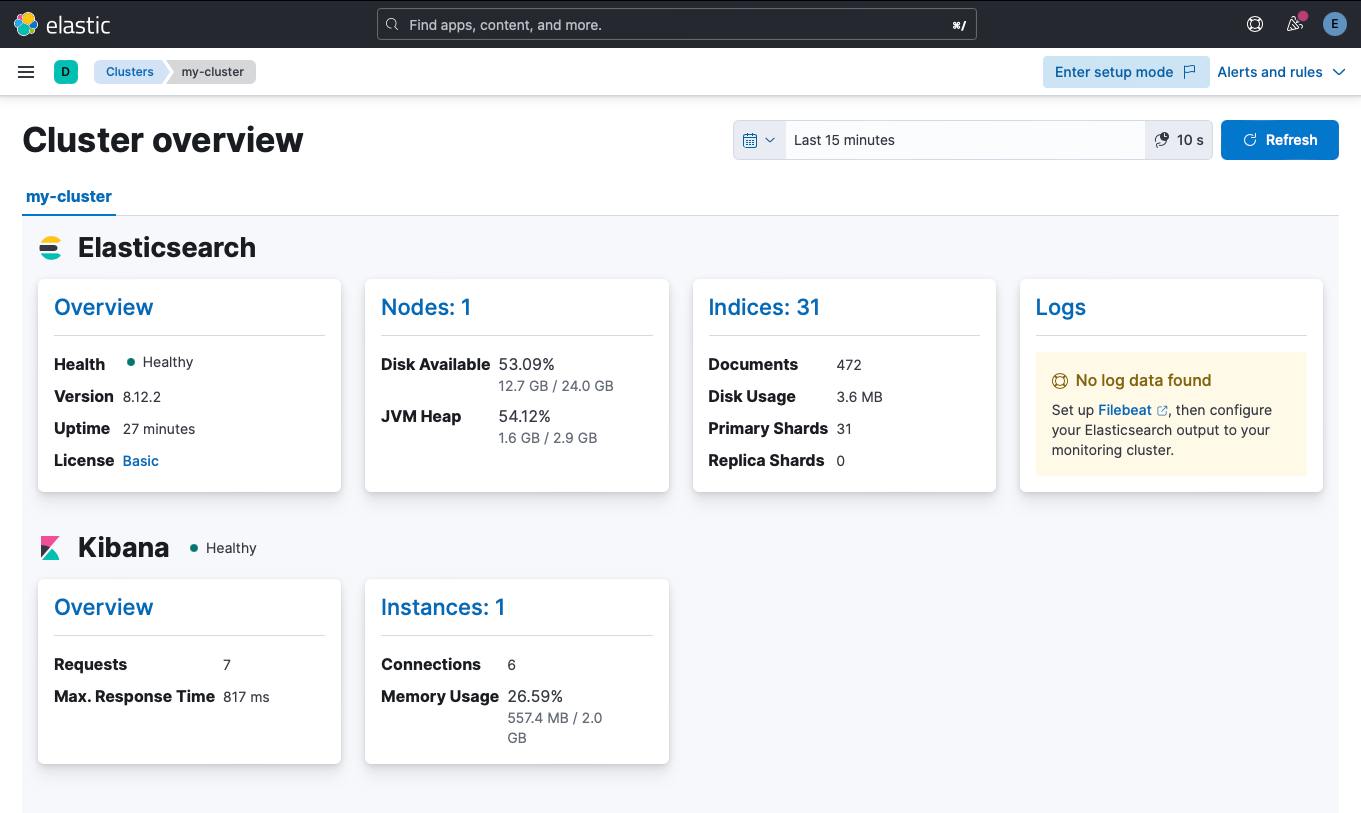Click the Primary Shards label

[x=768, y=428]
